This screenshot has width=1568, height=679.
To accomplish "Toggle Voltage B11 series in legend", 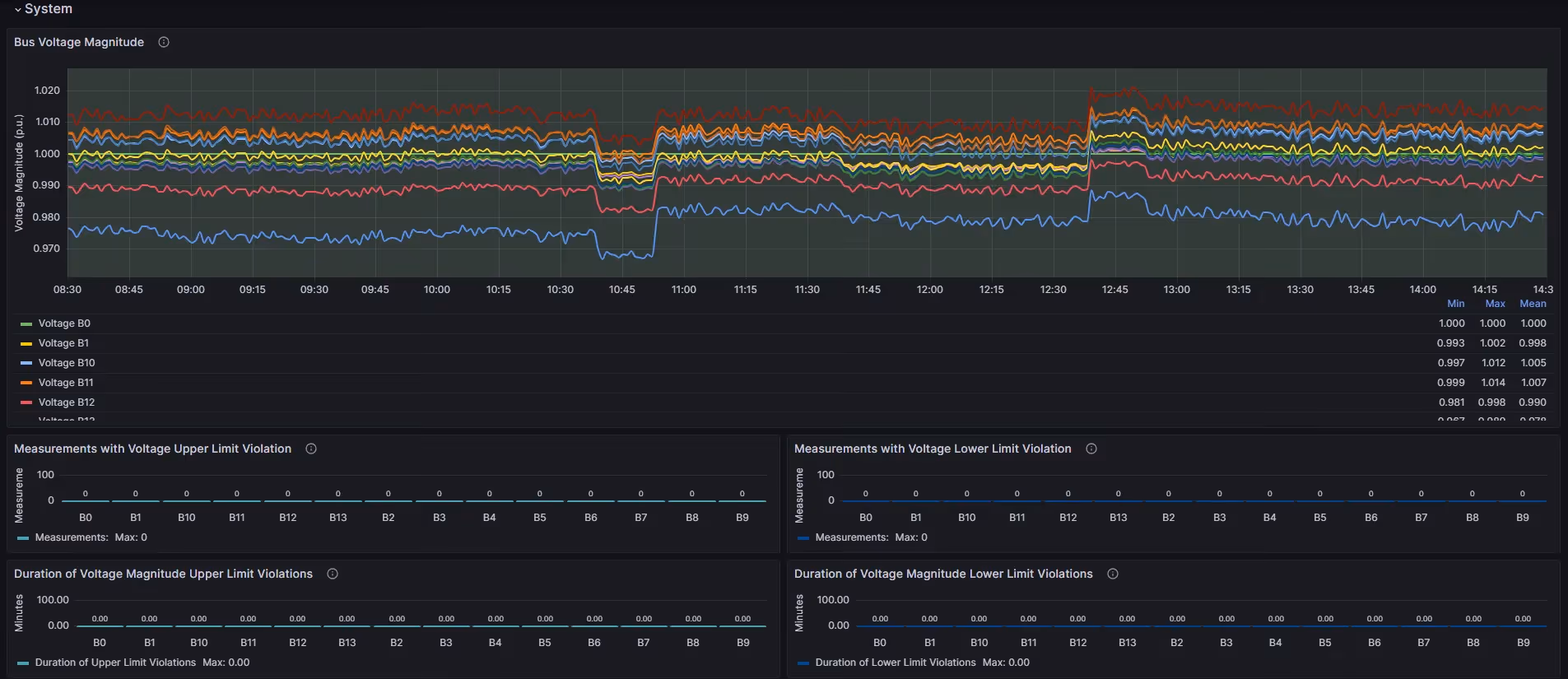I will 66,383.
